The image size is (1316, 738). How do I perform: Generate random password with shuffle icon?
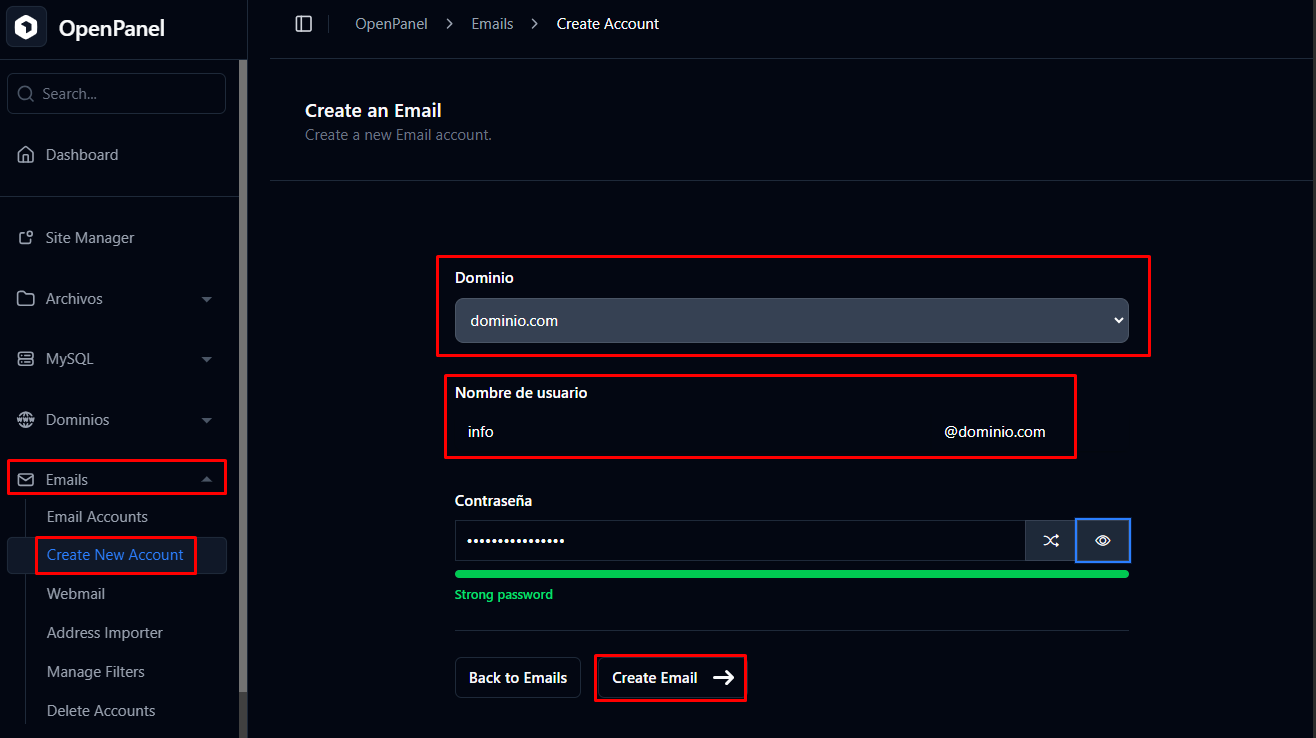tap(1051, 541)
